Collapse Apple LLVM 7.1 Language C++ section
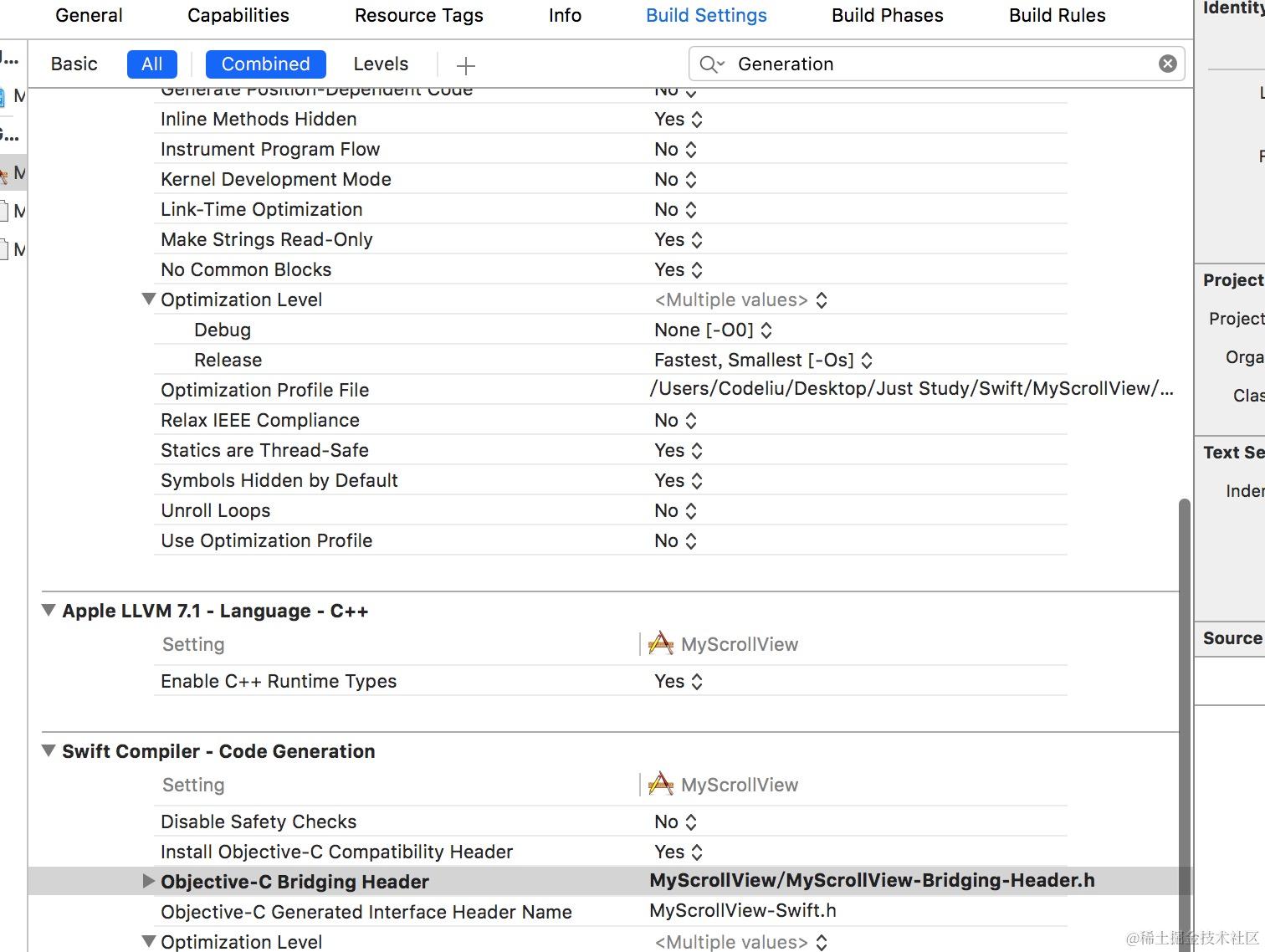Screen dimensions: 1265x952 [49, 610]
